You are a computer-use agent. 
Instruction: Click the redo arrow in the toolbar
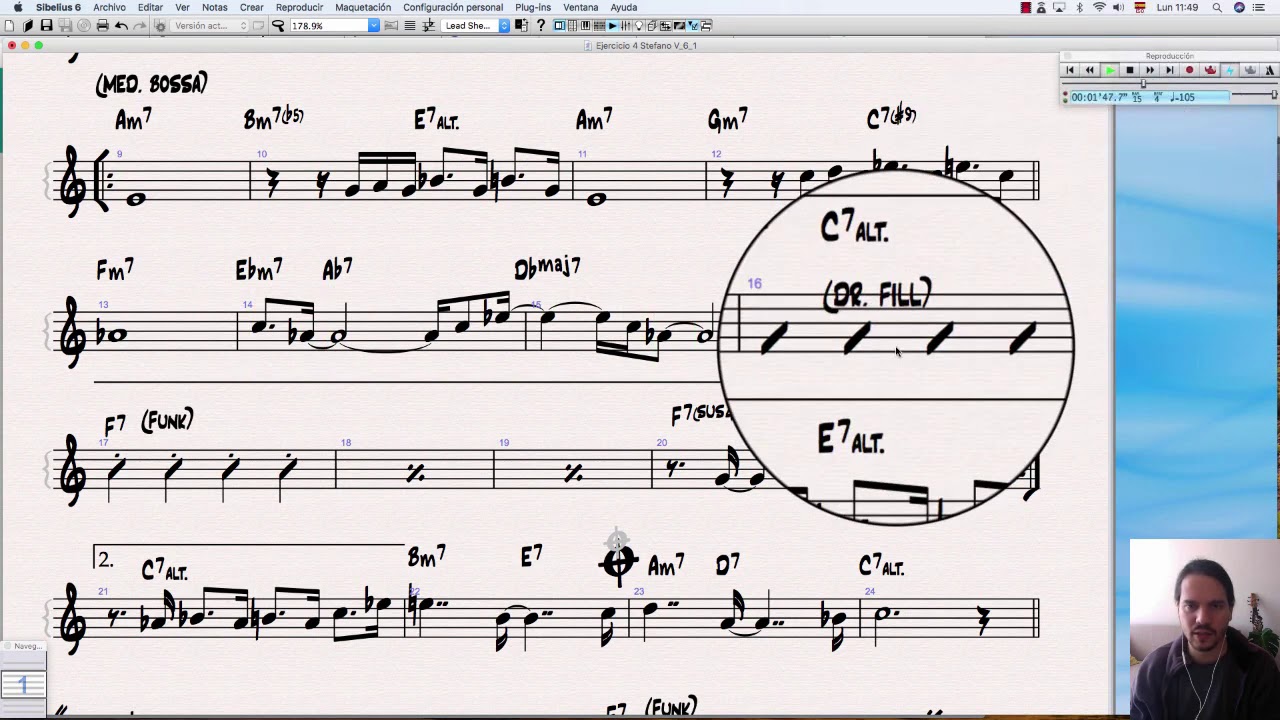tap(139, 25)
